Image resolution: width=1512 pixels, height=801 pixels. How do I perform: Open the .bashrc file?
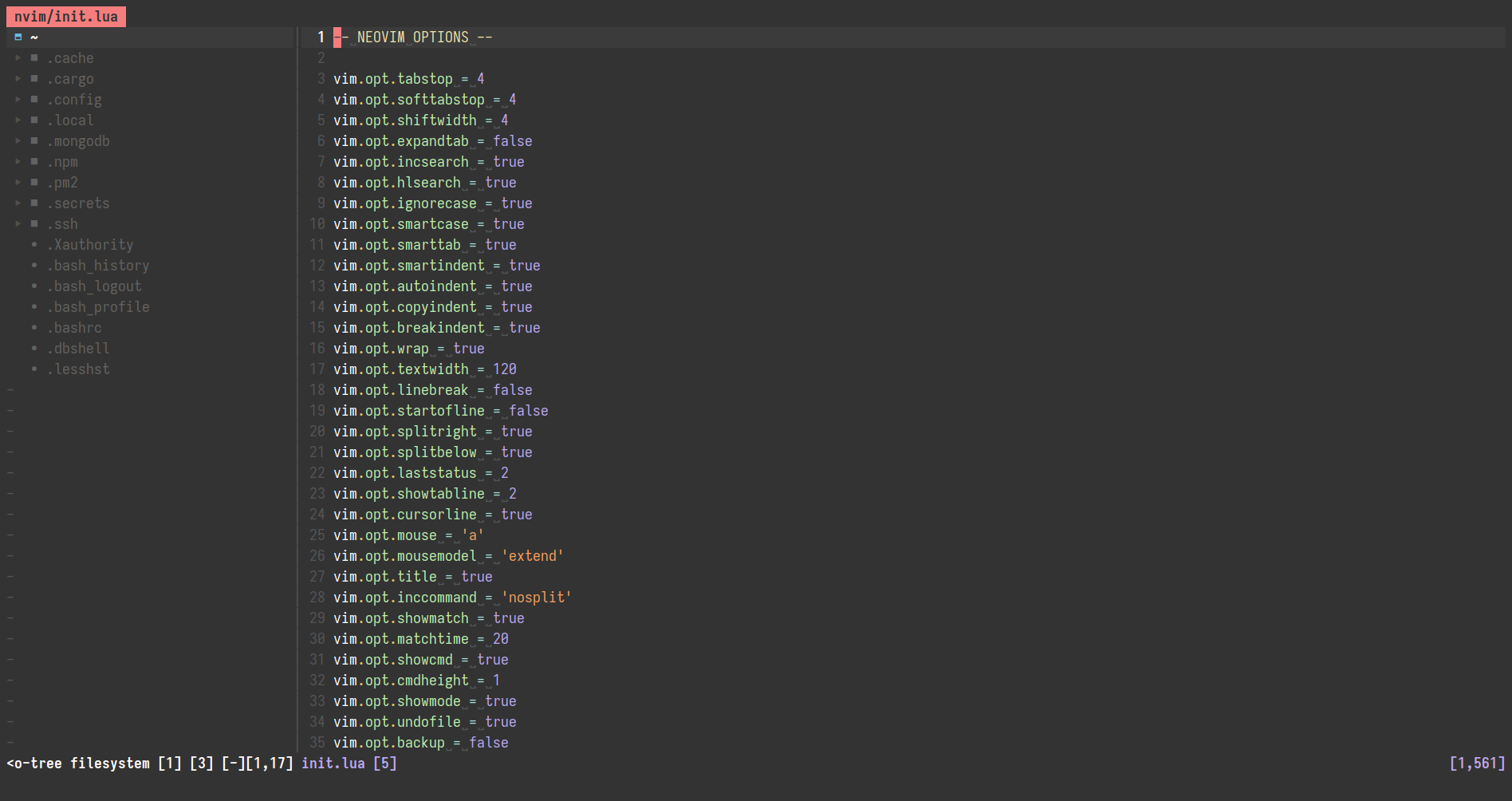74,327
